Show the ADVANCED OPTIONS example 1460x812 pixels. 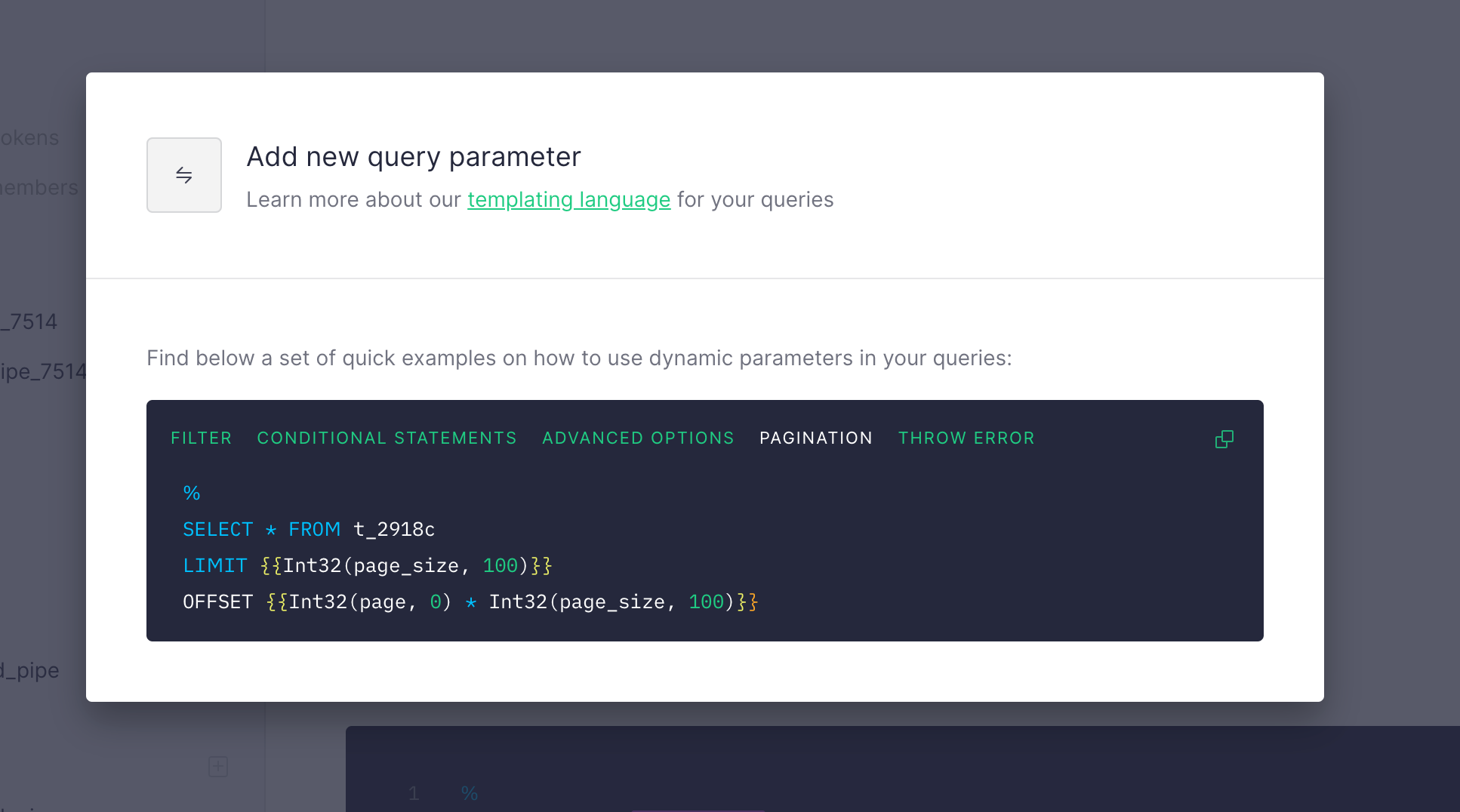[638, 438]
